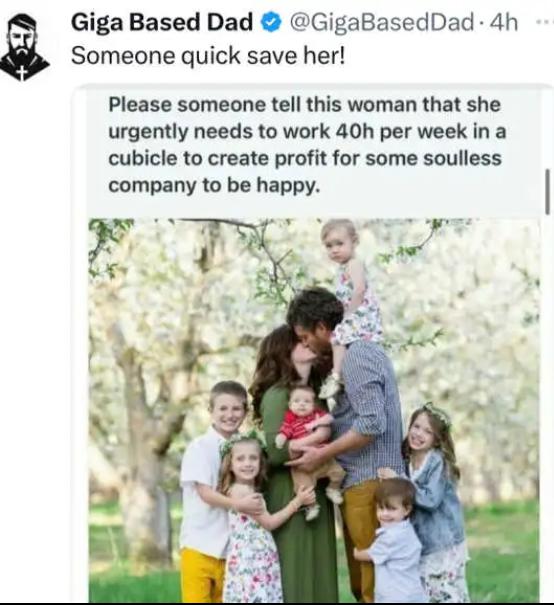Click the 4h timestamp
This screenshot has width=554, height=605.
tap(503, 22)
